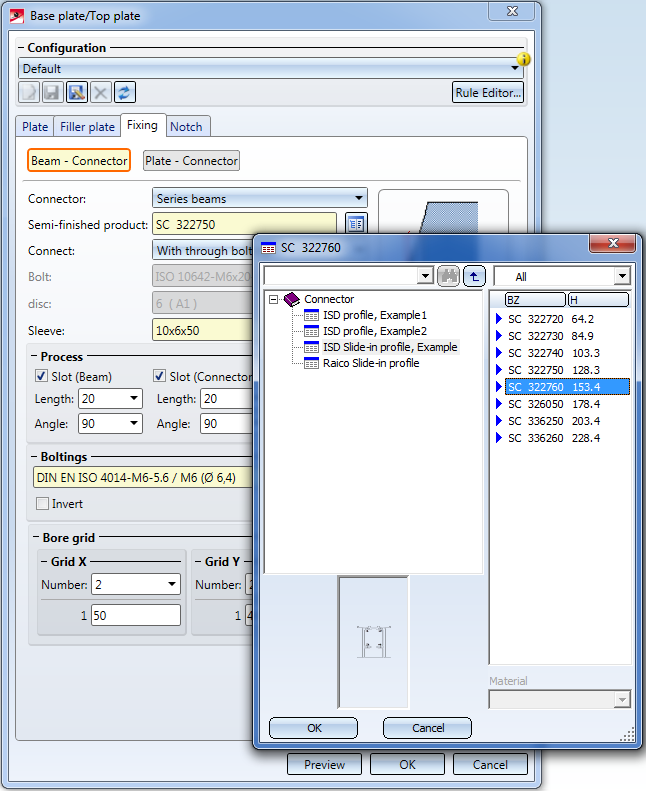Open Slot (Beam) Angle dropdown
The width and height of the screenshot is (646, 791).
pos(134,423)
